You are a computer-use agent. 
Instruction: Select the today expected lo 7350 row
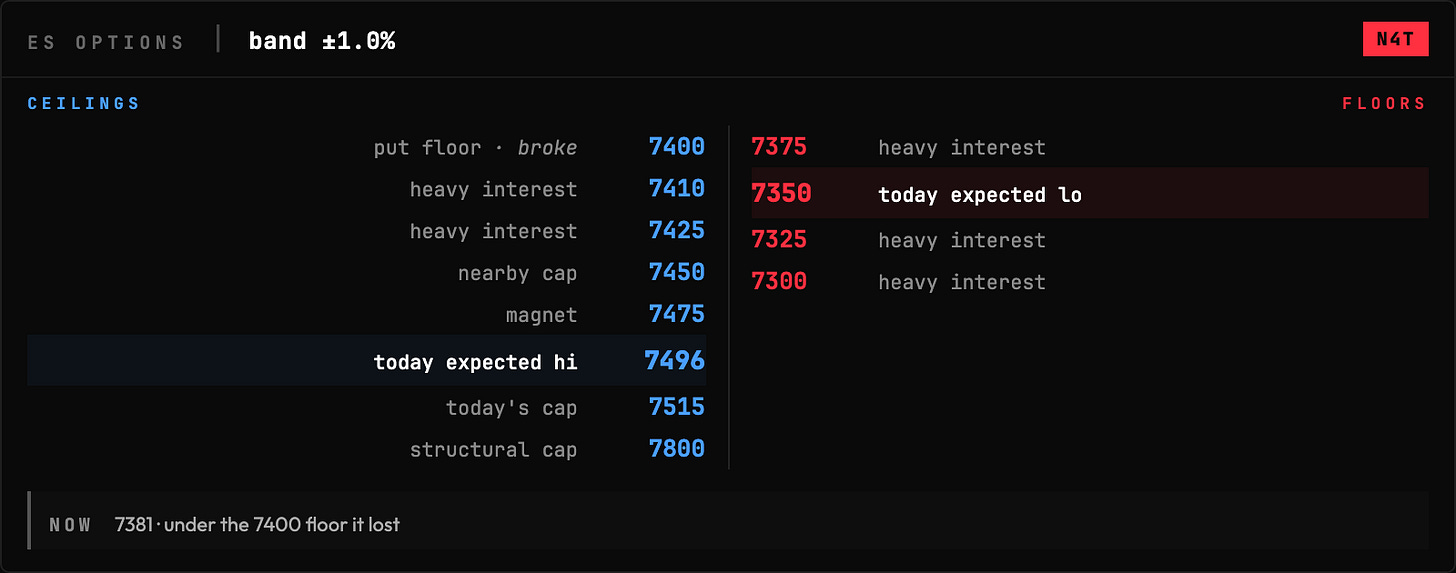tap(1090, 193)
